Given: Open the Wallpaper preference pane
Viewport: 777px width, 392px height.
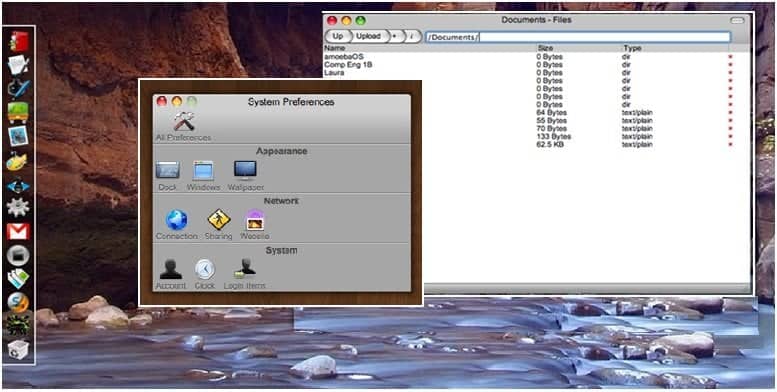Looking at the screenshot, I should point(245,176).
